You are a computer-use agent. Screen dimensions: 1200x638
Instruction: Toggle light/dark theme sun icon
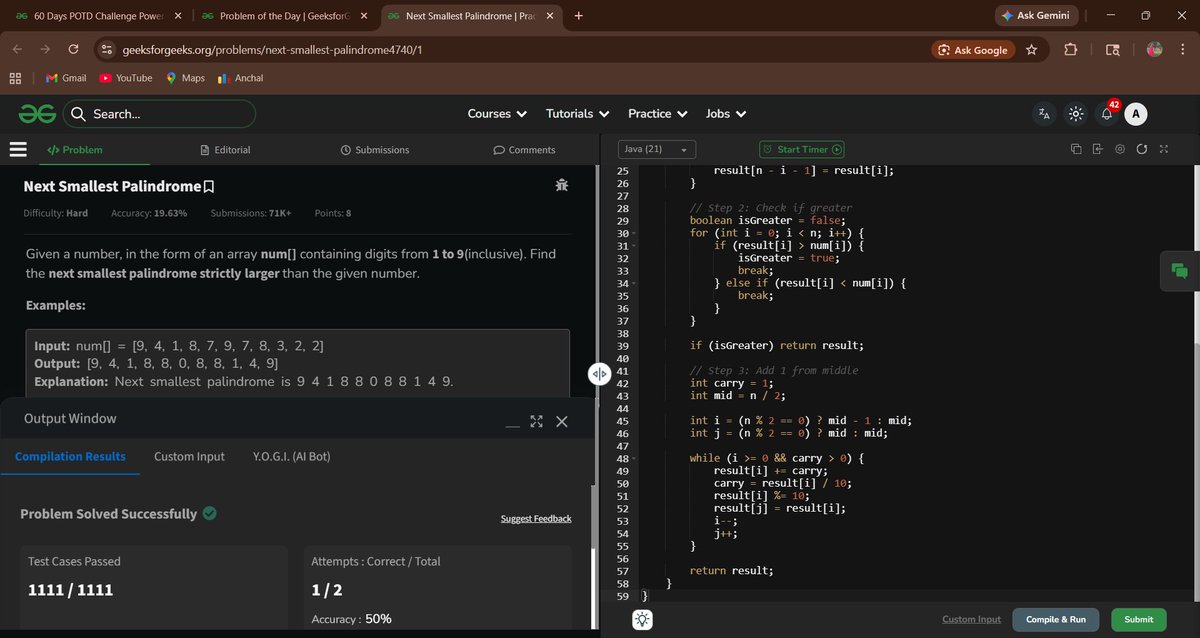tap(1075, 114)
